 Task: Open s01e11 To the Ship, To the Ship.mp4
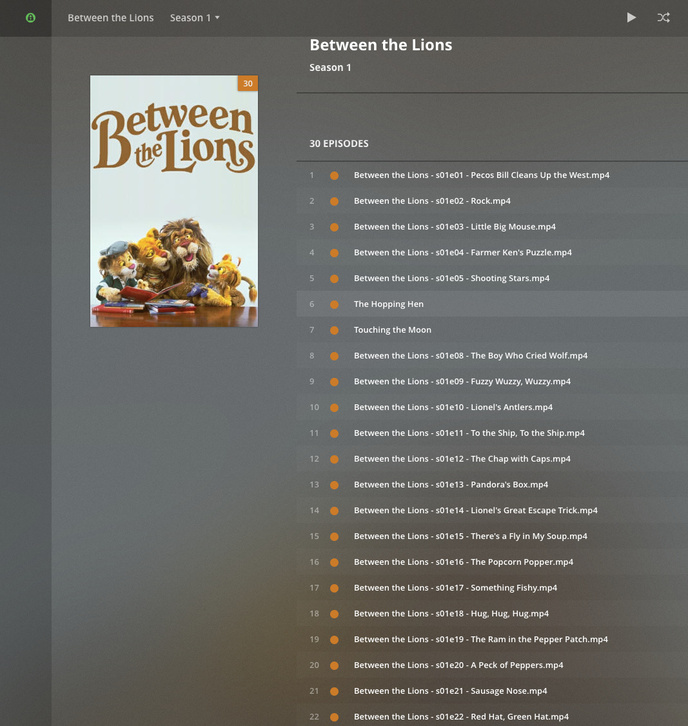coord(469,433)
